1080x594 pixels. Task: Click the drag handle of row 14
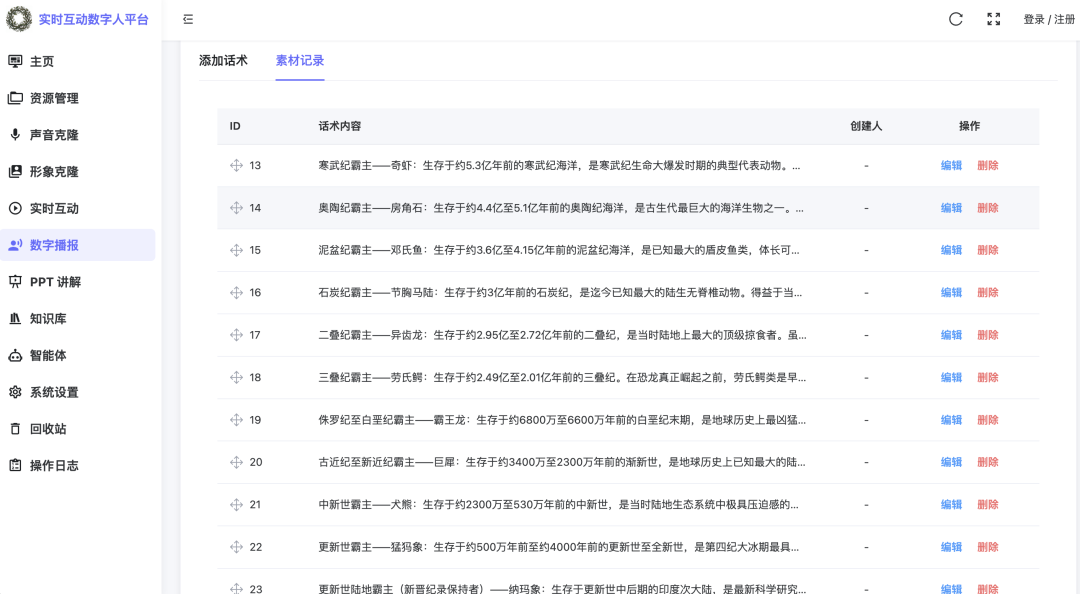coord(236,207)
